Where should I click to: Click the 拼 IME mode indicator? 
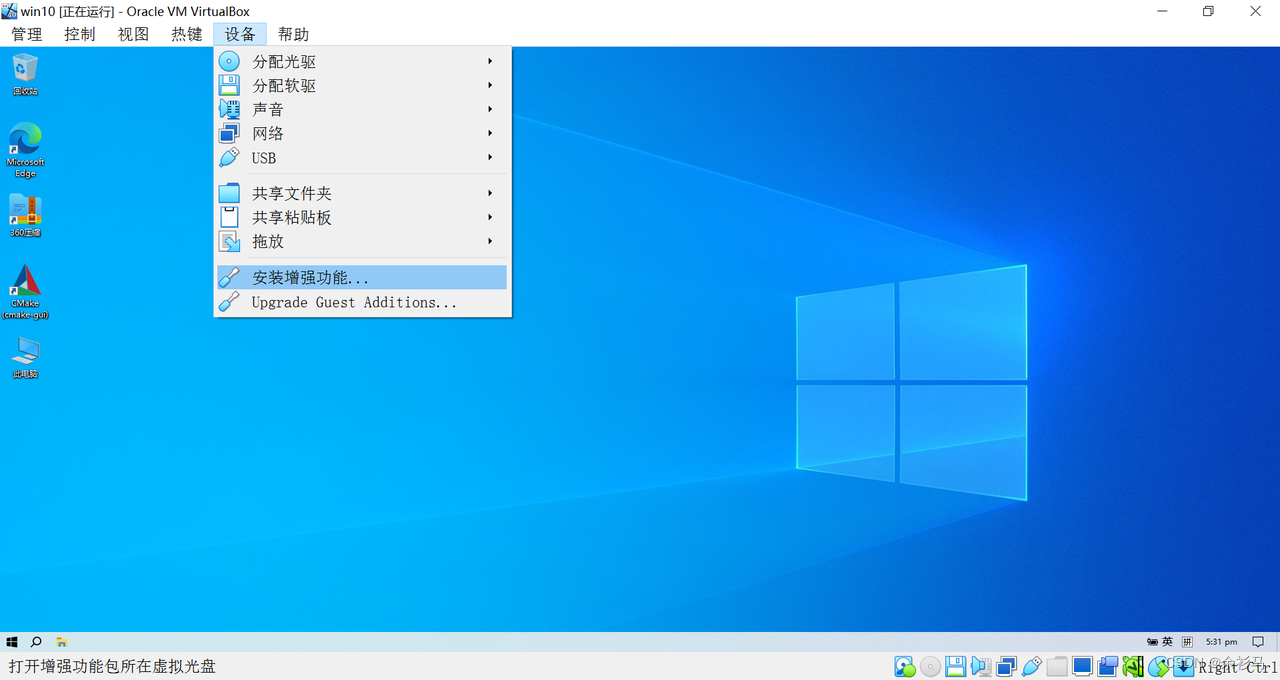point(1187,642)
